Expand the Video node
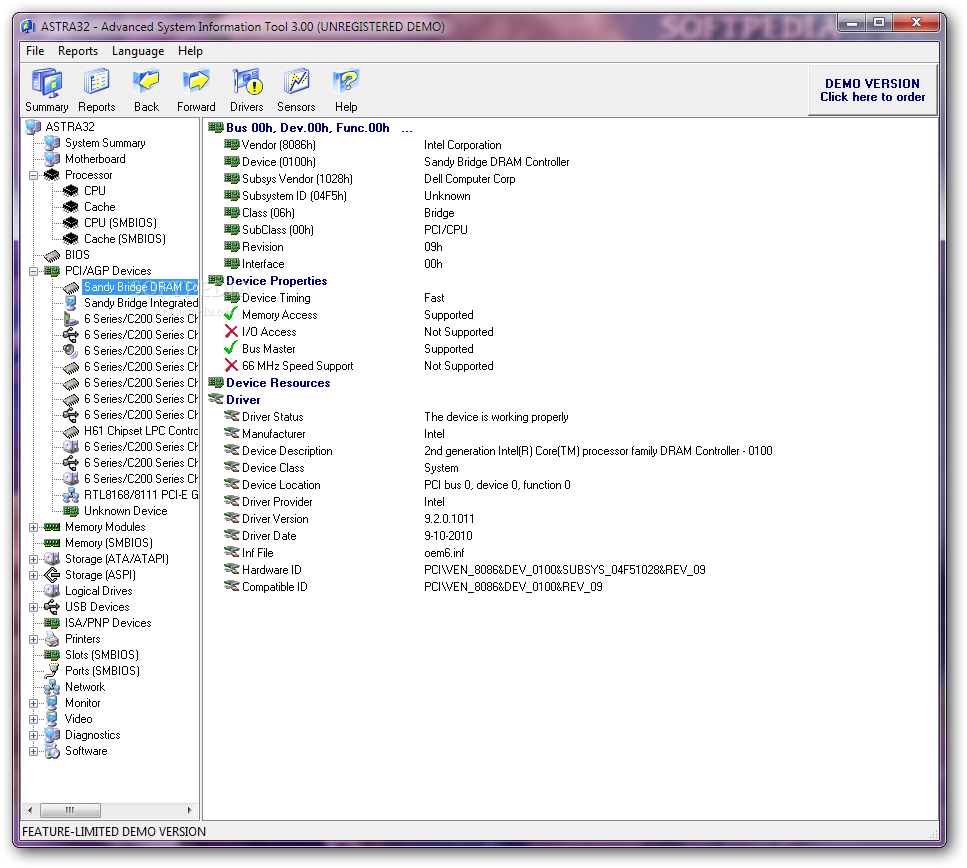 (33, 719)
